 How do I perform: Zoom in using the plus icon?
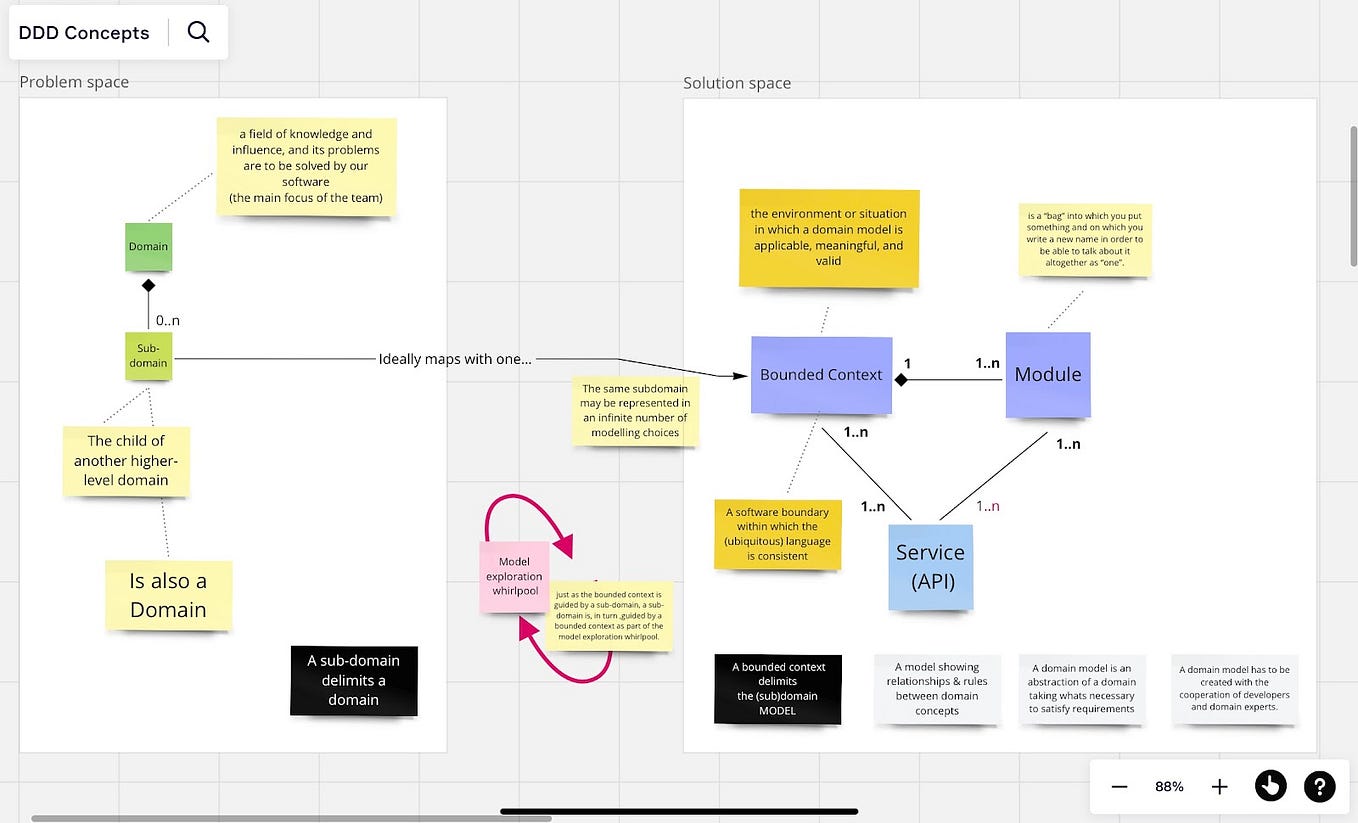[x=1220, y=786]
